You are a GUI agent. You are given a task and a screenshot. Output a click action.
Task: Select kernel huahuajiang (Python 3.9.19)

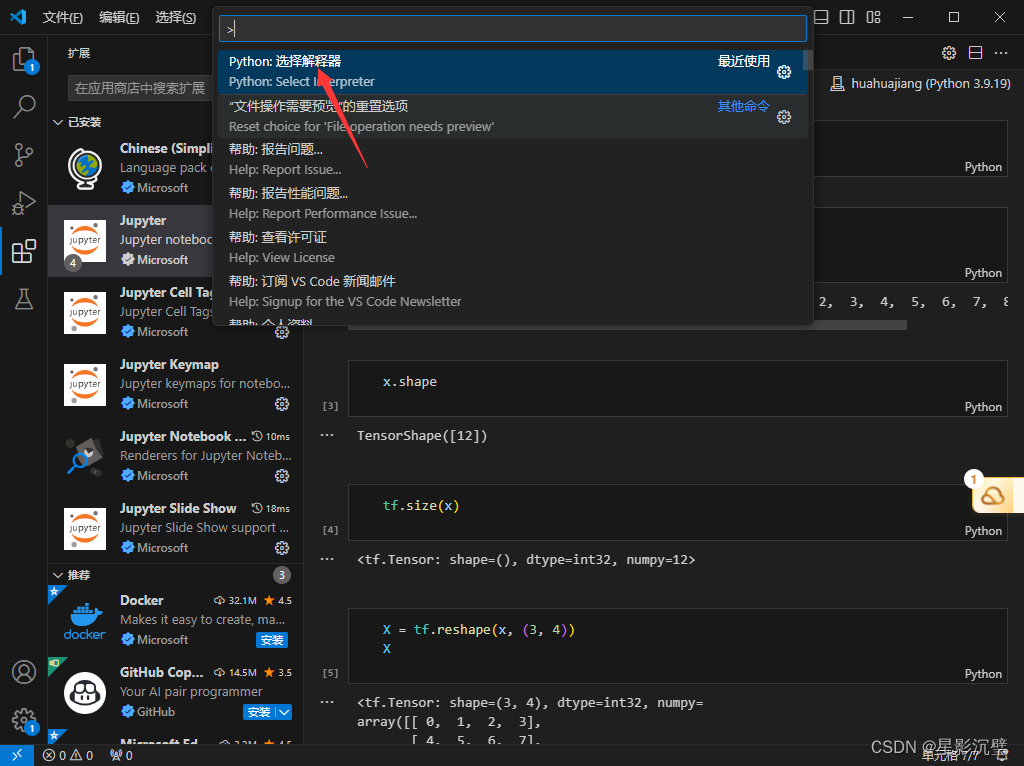pos(920,84)
